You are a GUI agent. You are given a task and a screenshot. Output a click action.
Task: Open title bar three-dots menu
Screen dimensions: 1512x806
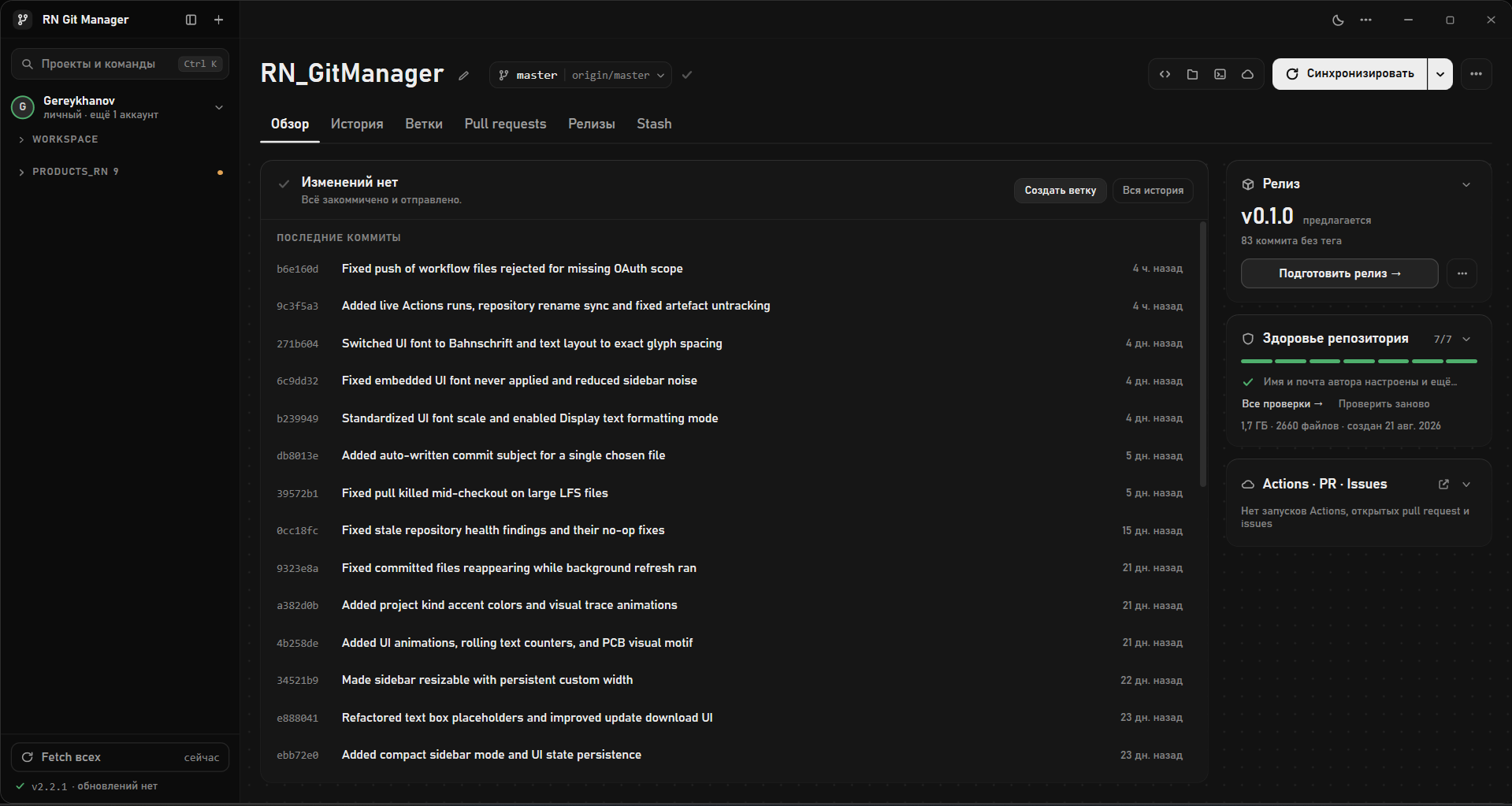pos(1366,20)
